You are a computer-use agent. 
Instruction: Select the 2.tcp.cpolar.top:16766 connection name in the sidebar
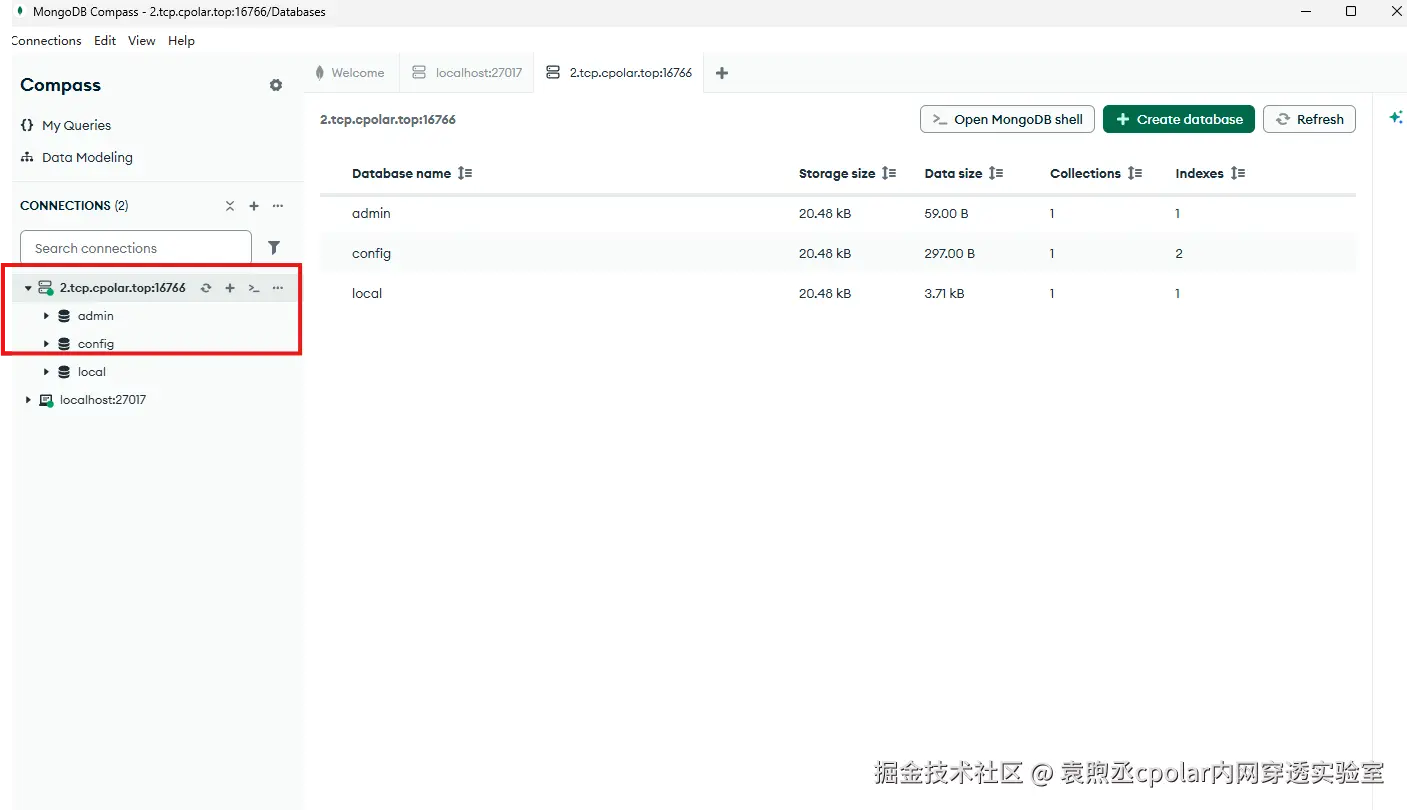tap(123, 288)
